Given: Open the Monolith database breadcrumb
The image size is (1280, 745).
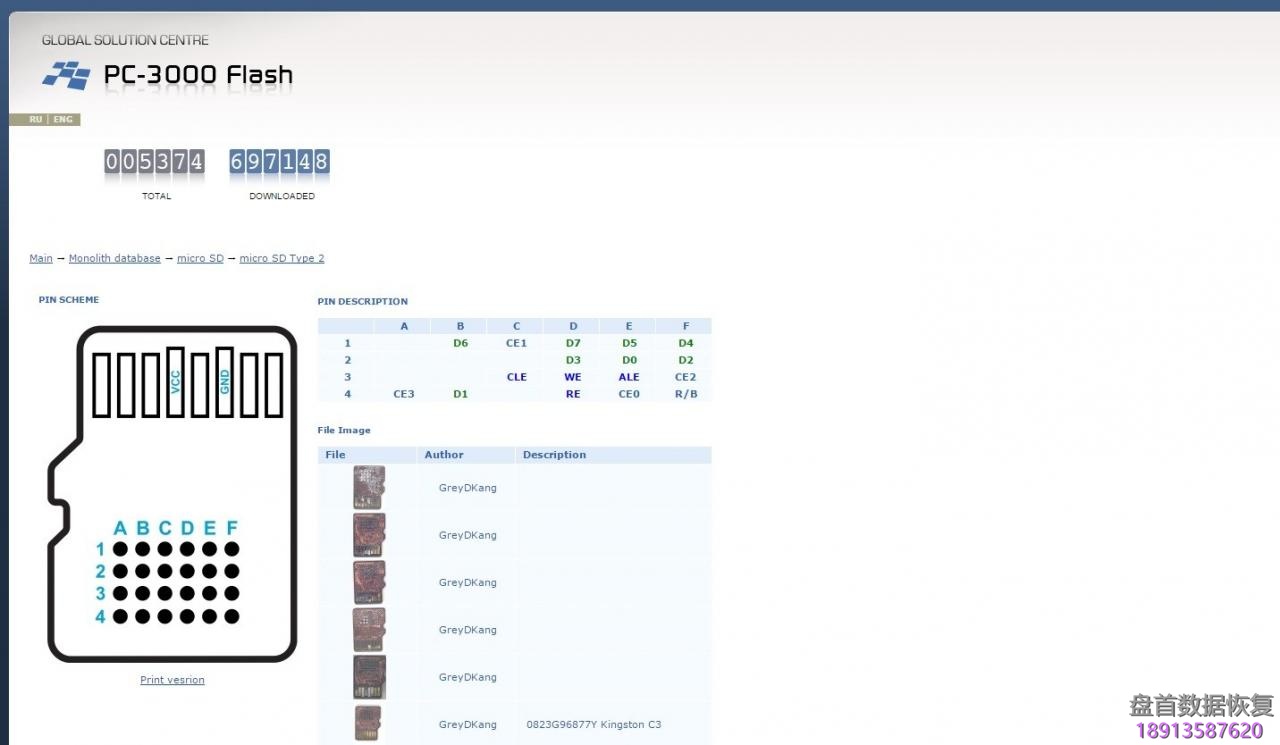Looking at the screenshot, I should pyautogui.click(x=114, y=258).
